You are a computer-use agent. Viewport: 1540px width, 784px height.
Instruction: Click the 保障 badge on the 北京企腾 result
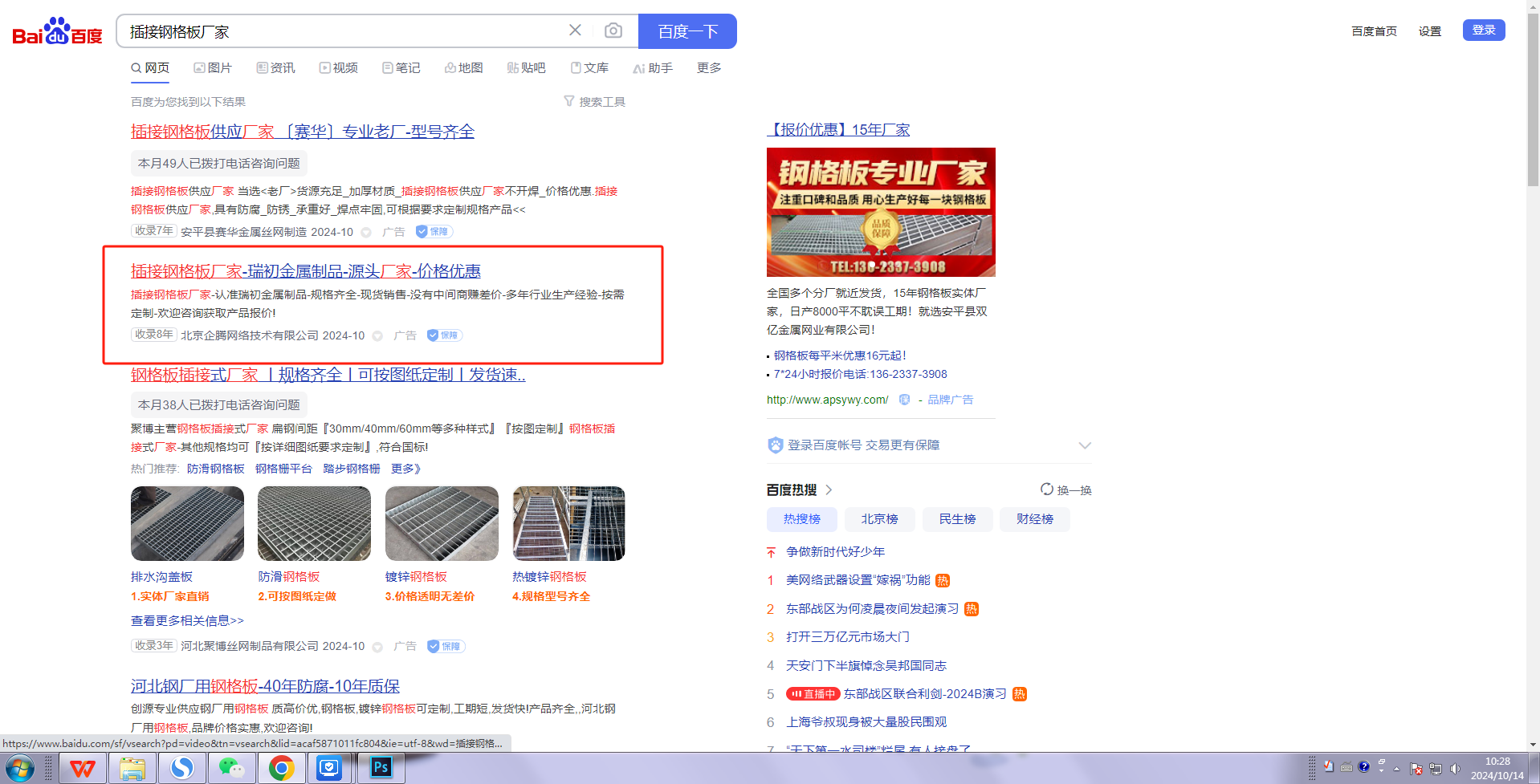[444, 335]
